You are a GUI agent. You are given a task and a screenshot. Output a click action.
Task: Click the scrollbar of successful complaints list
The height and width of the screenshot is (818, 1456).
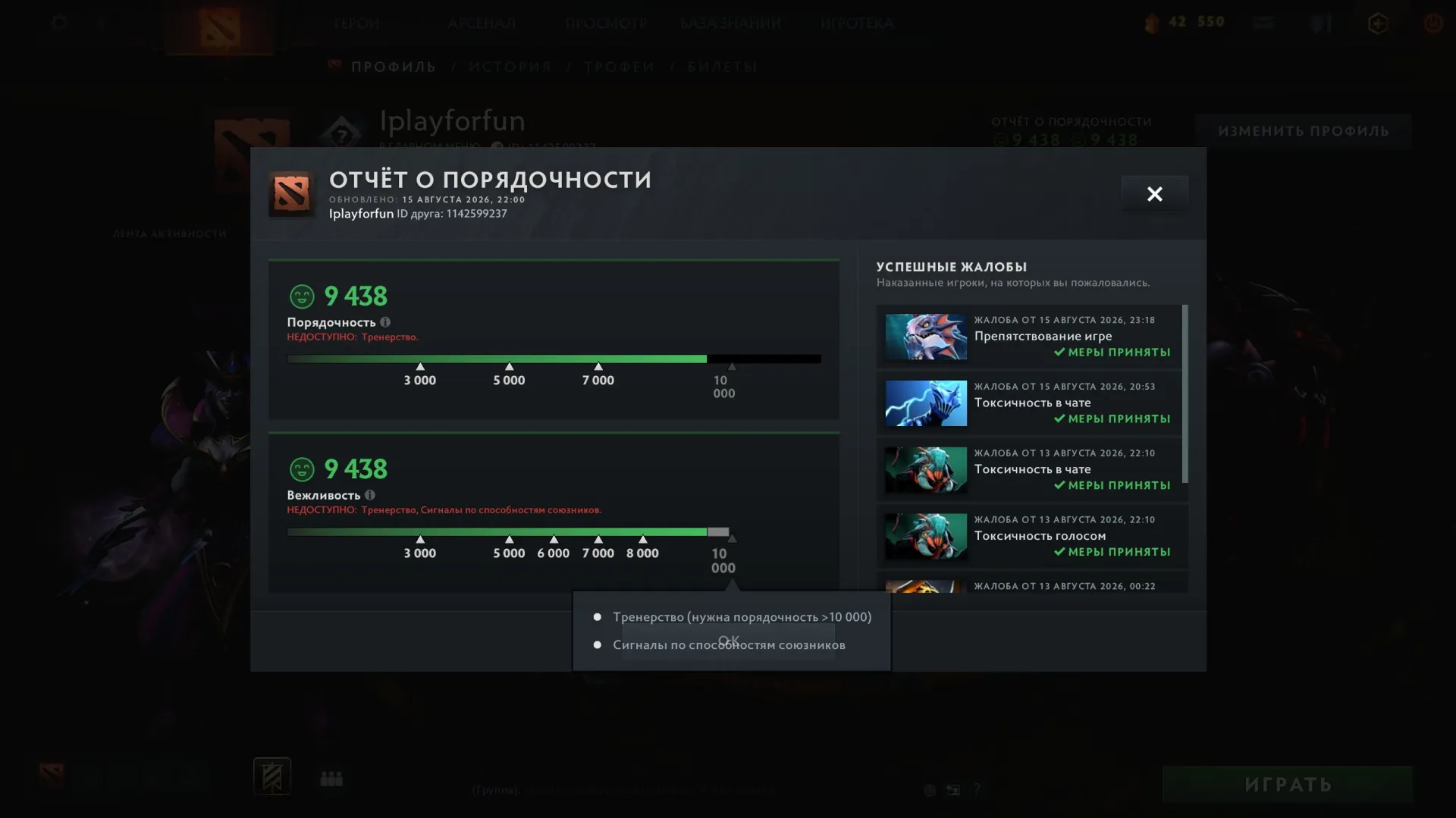point(1185,393)
